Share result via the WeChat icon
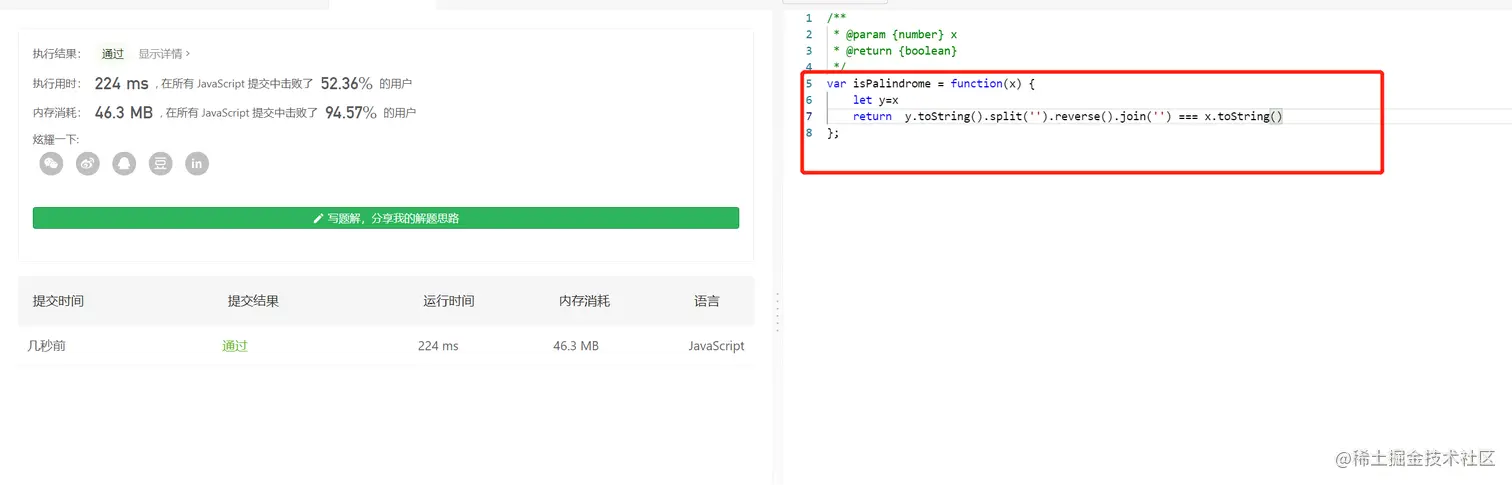The width and height of the screenshot is (1512, 485). [x=51, y=163]
